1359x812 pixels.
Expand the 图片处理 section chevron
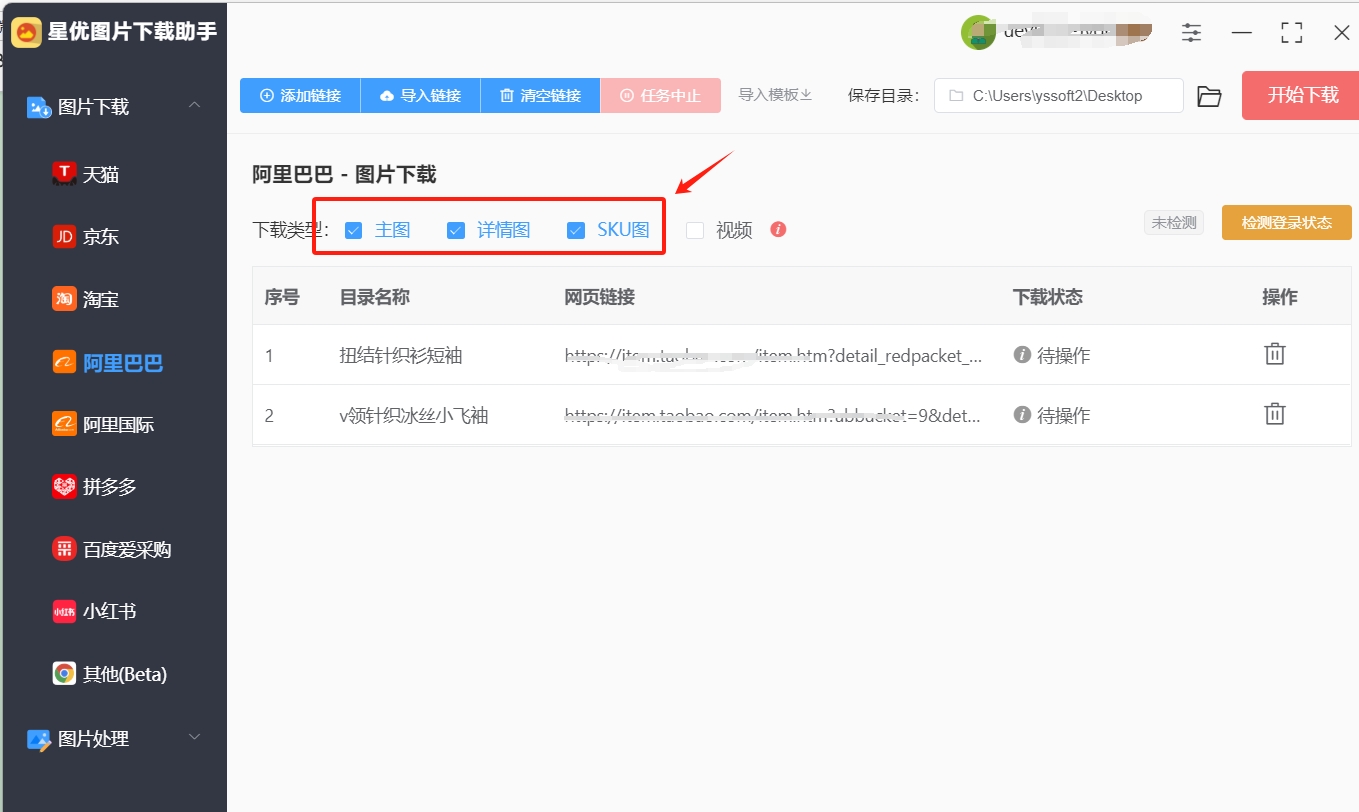195,738
